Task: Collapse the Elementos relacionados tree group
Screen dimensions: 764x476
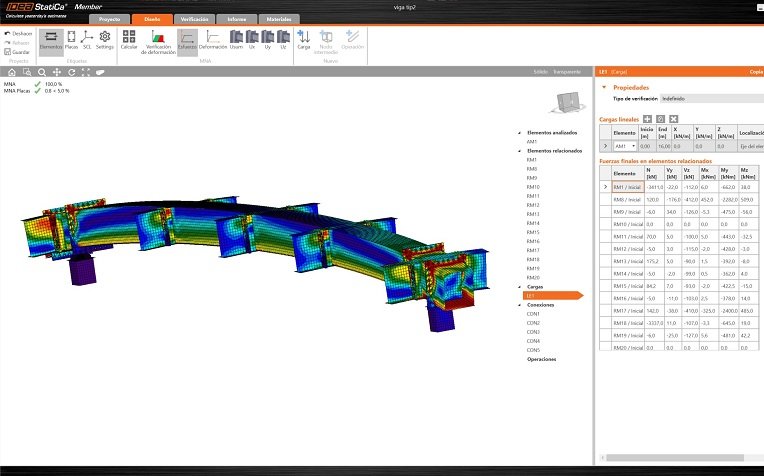Action: (520, 150)
